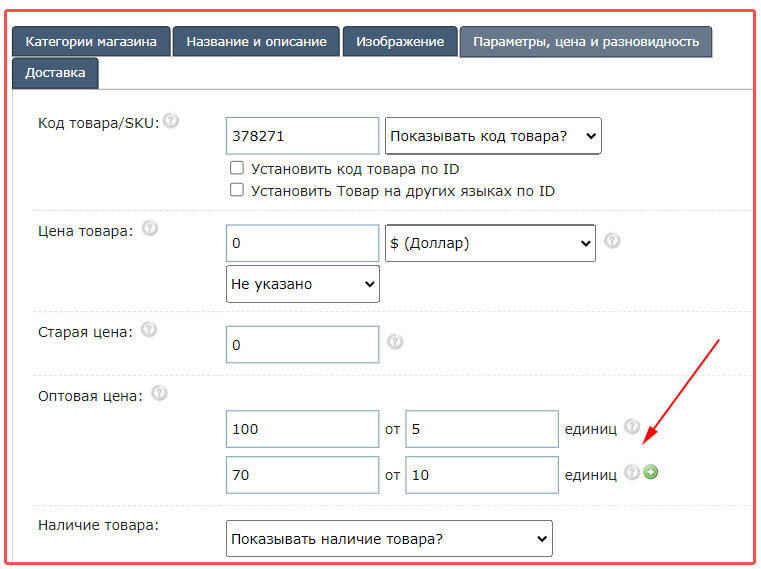Click help icon after old price field
This screenshot has width=761, height=569.
395,342
